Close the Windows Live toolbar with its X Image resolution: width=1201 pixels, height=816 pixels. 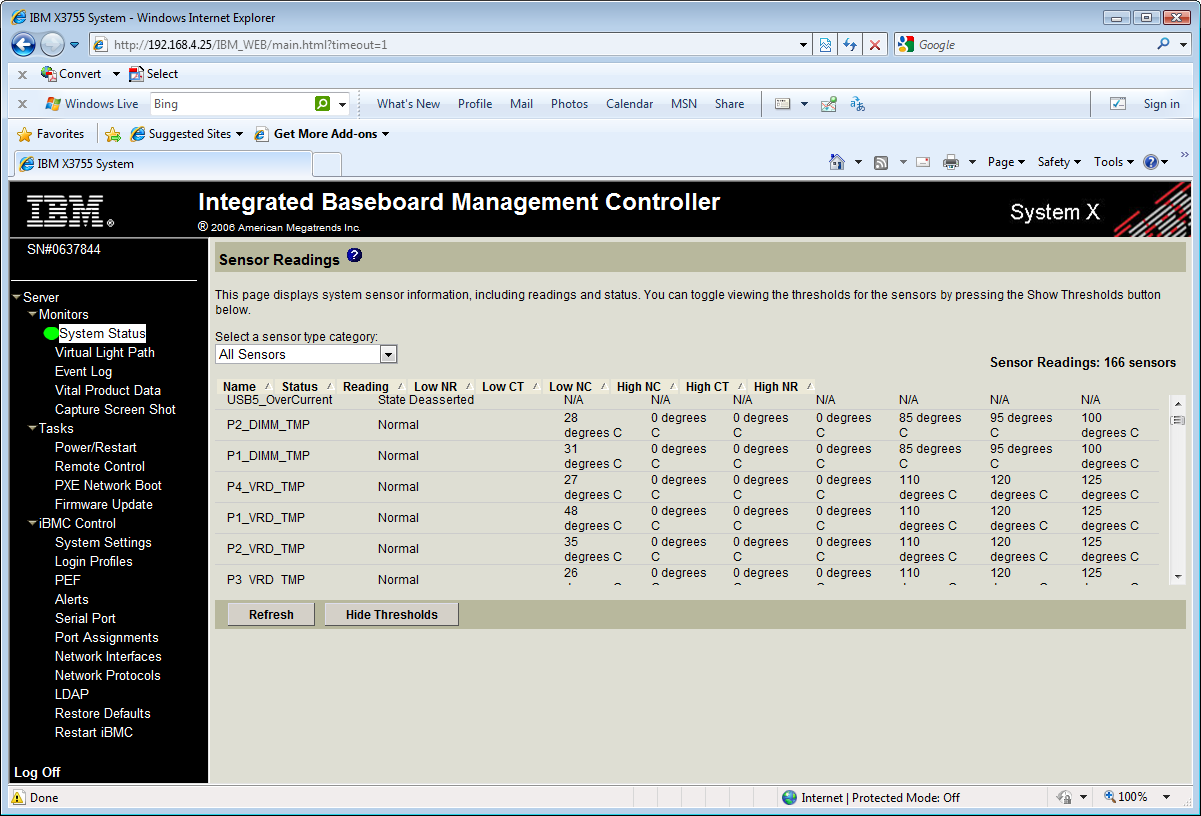22,104
